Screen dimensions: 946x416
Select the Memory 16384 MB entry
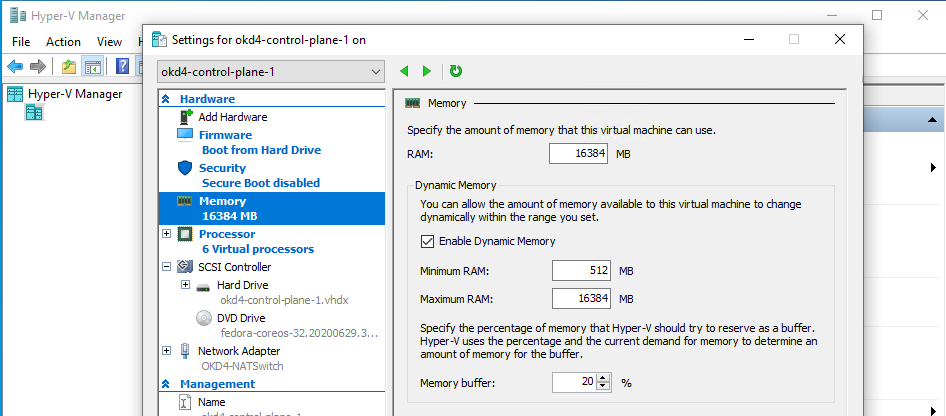[271, 209]
